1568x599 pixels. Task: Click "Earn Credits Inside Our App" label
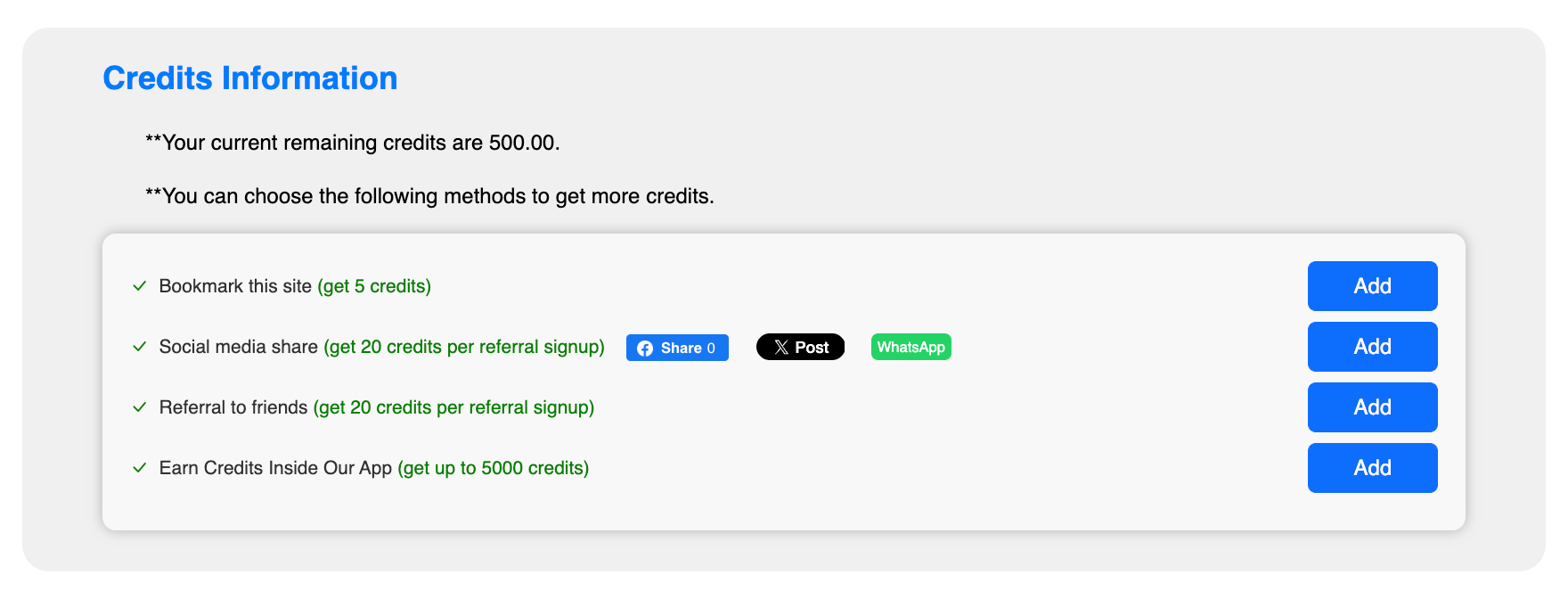pyautogui.click(x=275, y=468)
